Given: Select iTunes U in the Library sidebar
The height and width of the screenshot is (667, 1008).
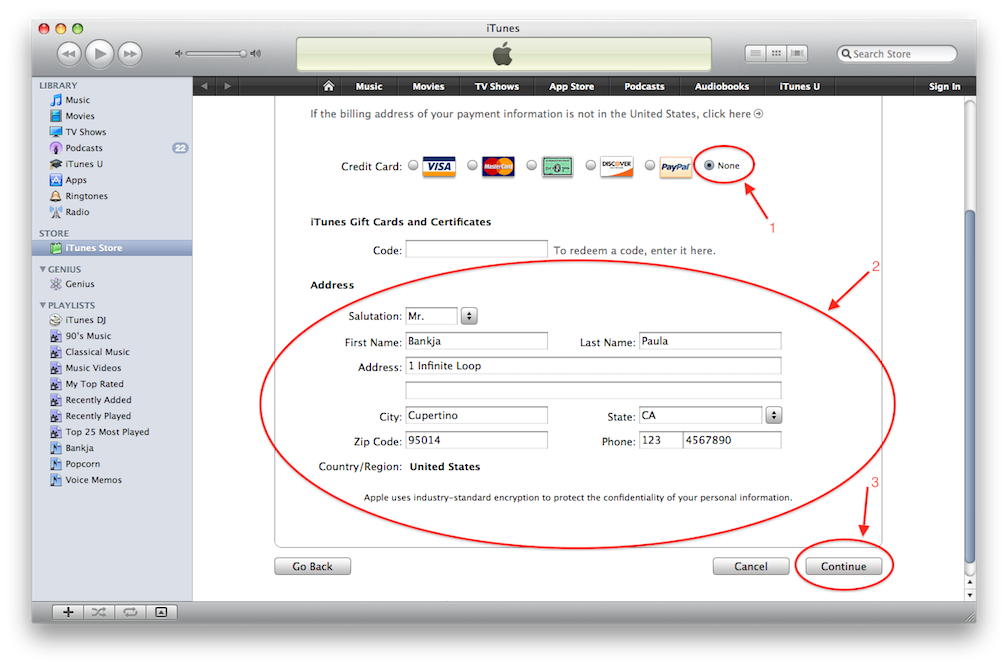Looking at the screenshot, I should (x=112, y=165).
